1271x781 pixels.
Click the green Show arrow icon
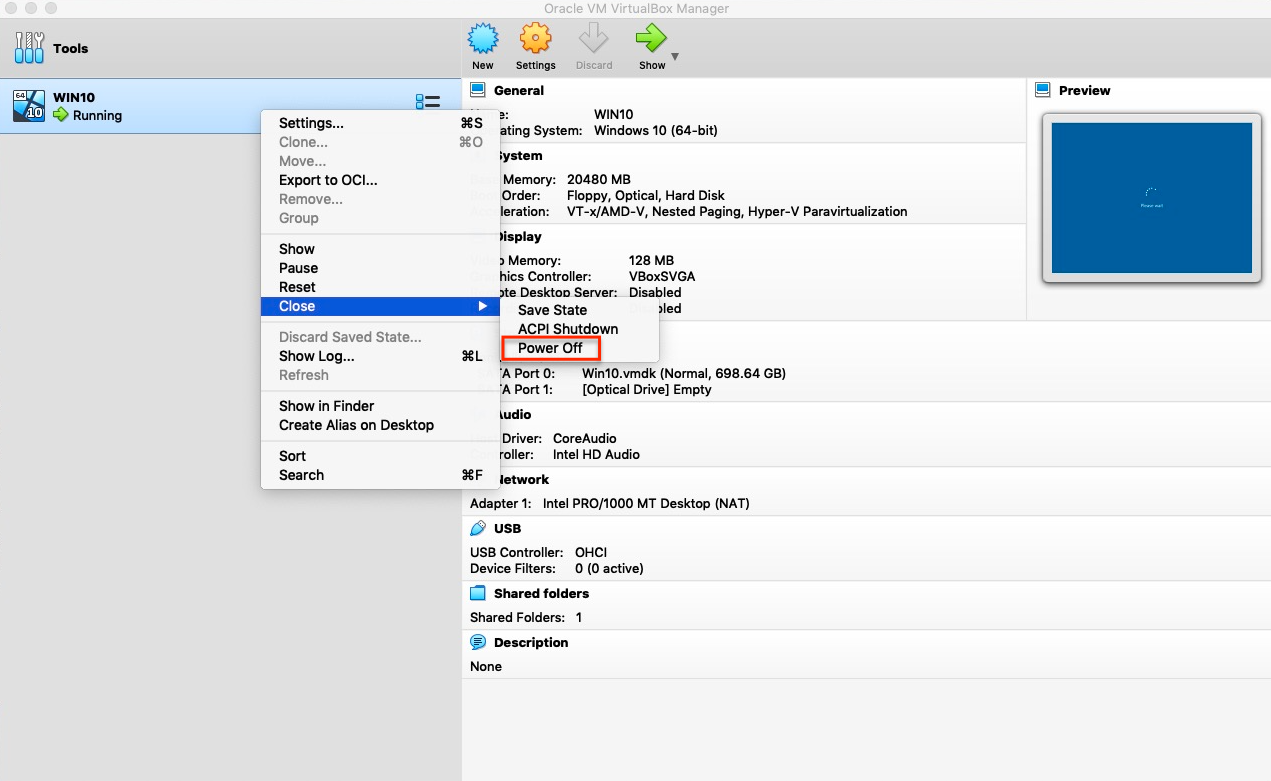click(x=651, y=39)
